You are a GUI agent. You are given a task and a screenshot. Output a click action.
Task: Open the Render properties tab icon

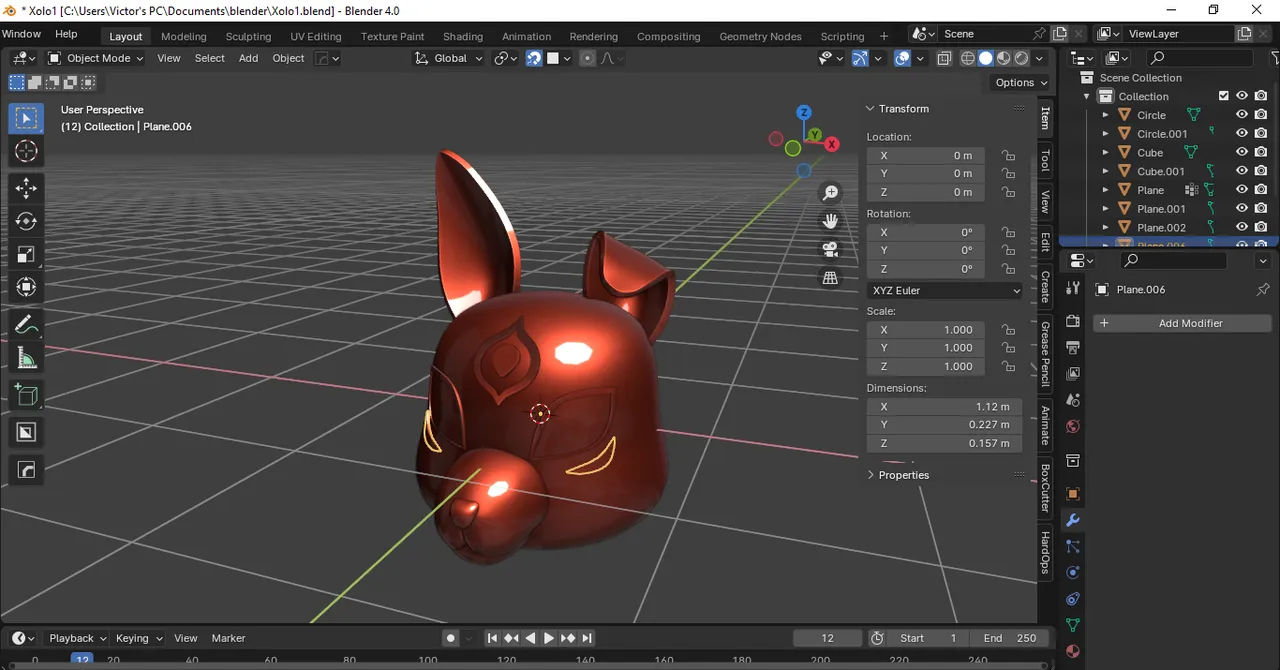(x=1073, y=321)
